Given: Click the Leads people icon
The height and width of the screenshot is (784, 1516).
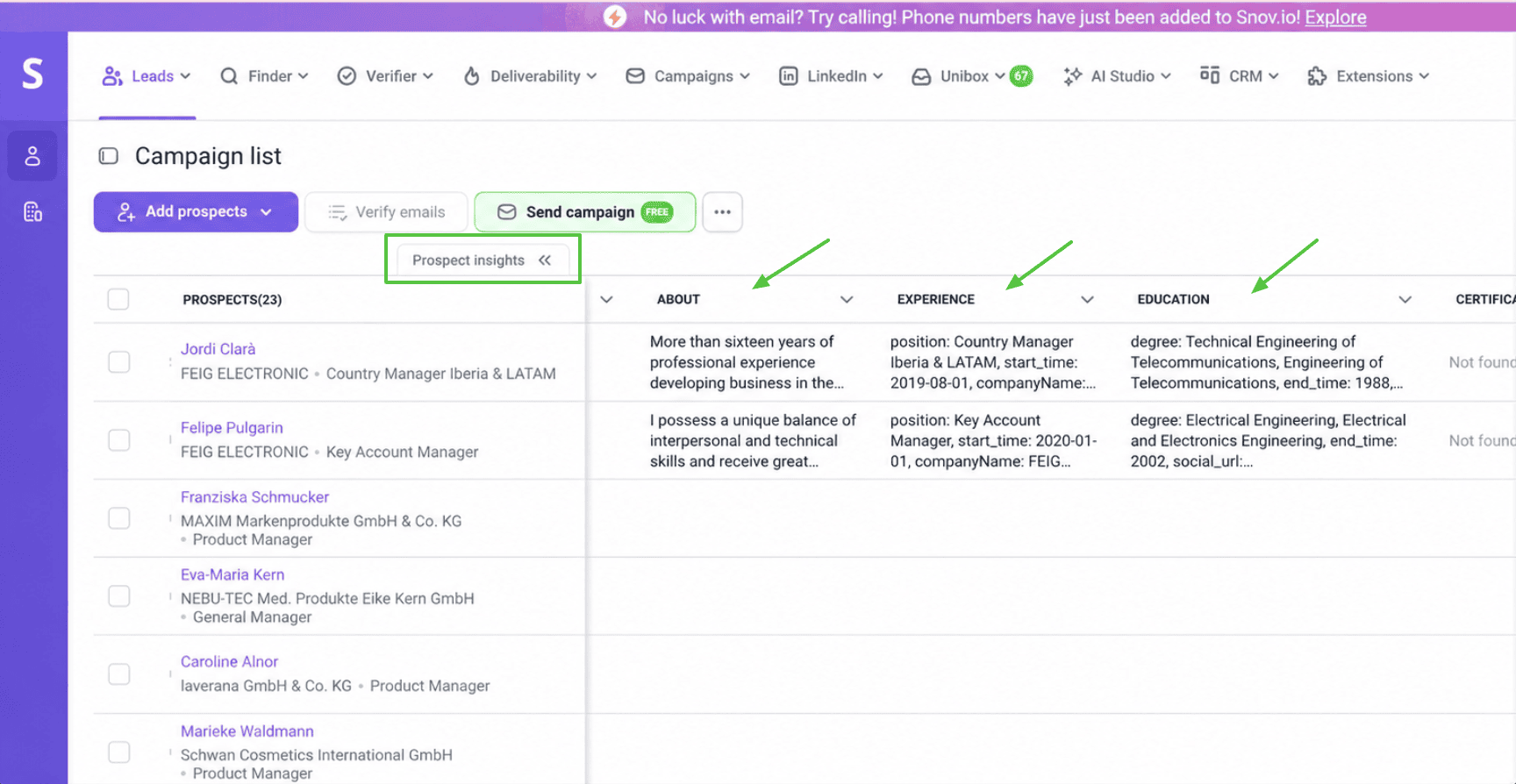Looking at the screenshot, I should click(x=112, y=76).
